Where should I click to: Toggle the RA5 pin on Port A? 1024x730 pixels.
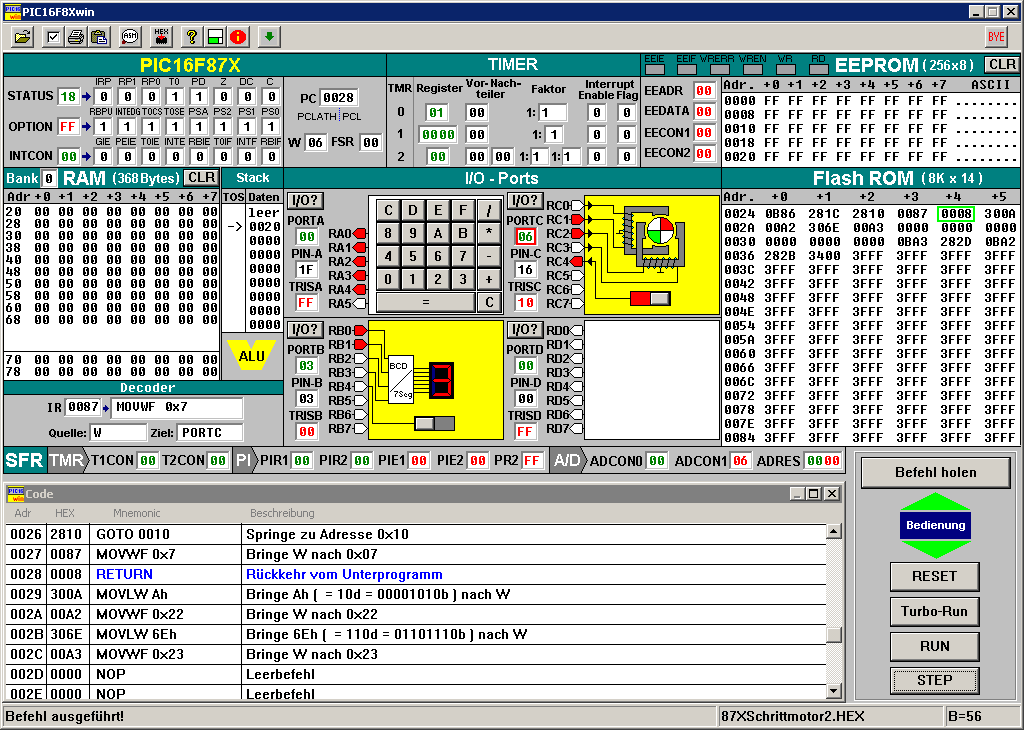pos(359,303)
